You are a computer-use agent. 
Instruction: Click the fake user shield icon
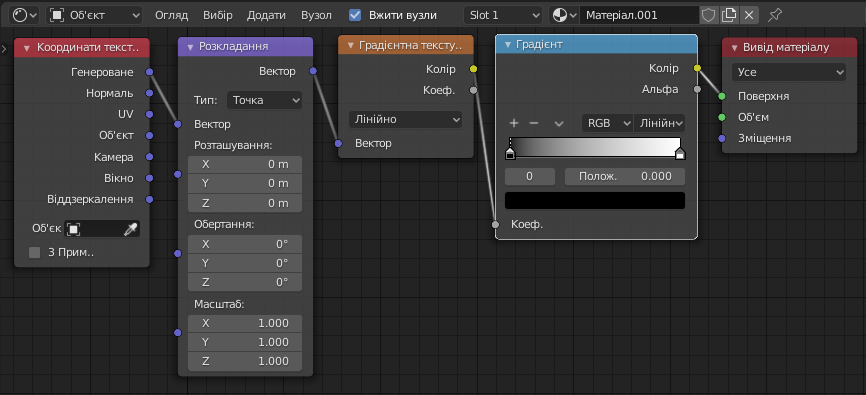(x=709, y=15)
